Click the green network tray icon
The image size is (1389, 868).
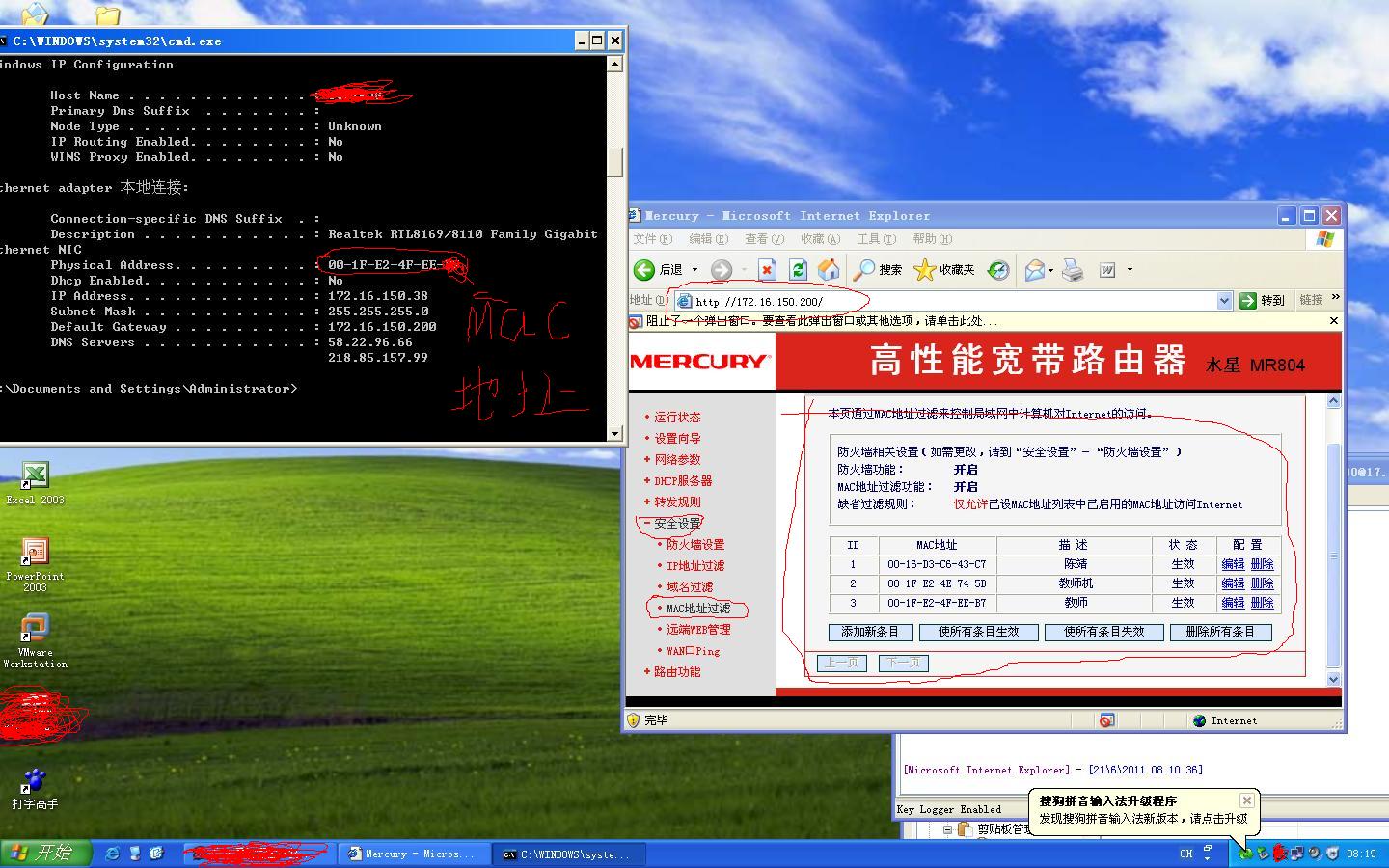[1245, 854]
